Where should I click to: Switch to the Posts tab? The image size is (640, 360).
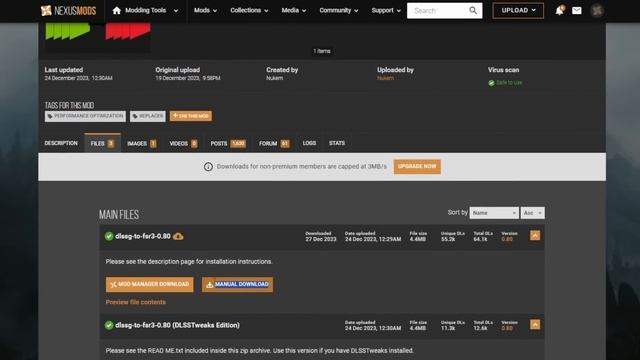(228, 143)
